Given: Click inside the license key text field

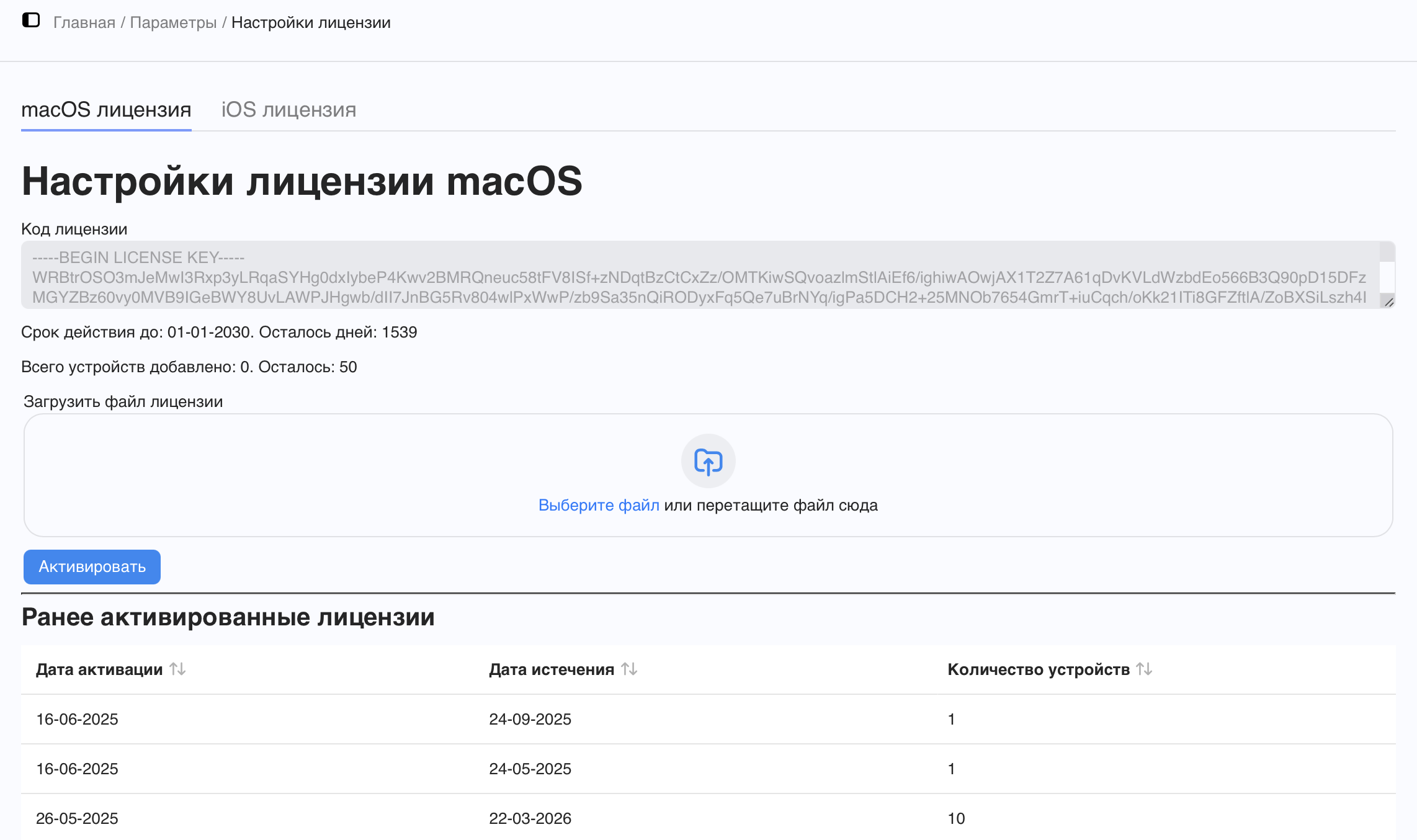Looking at the screenshot, I should coord(620,276).
